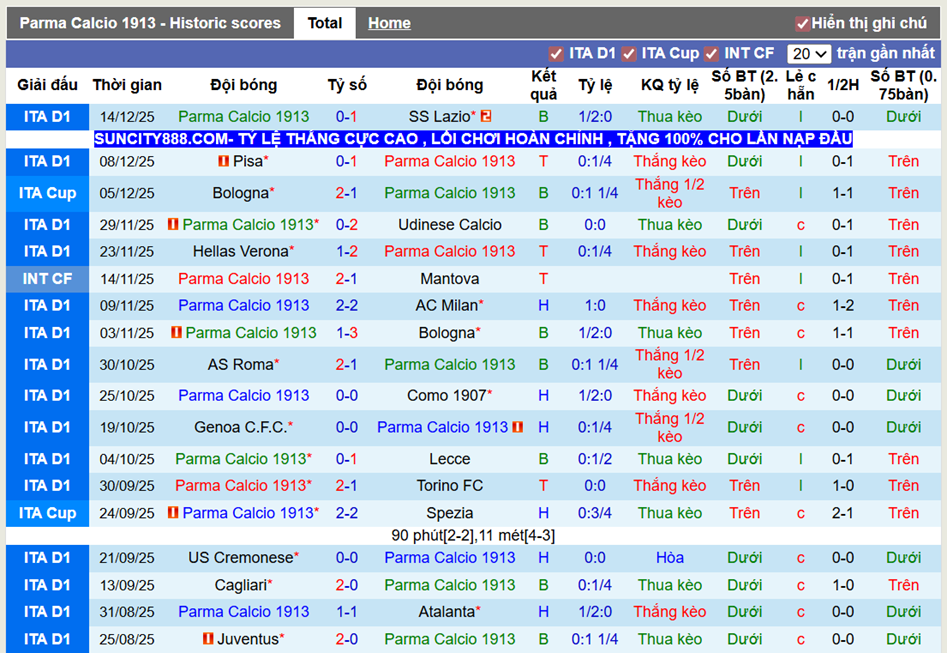Click the 0:1/2 odds in the Lecce row

[595, 459]
